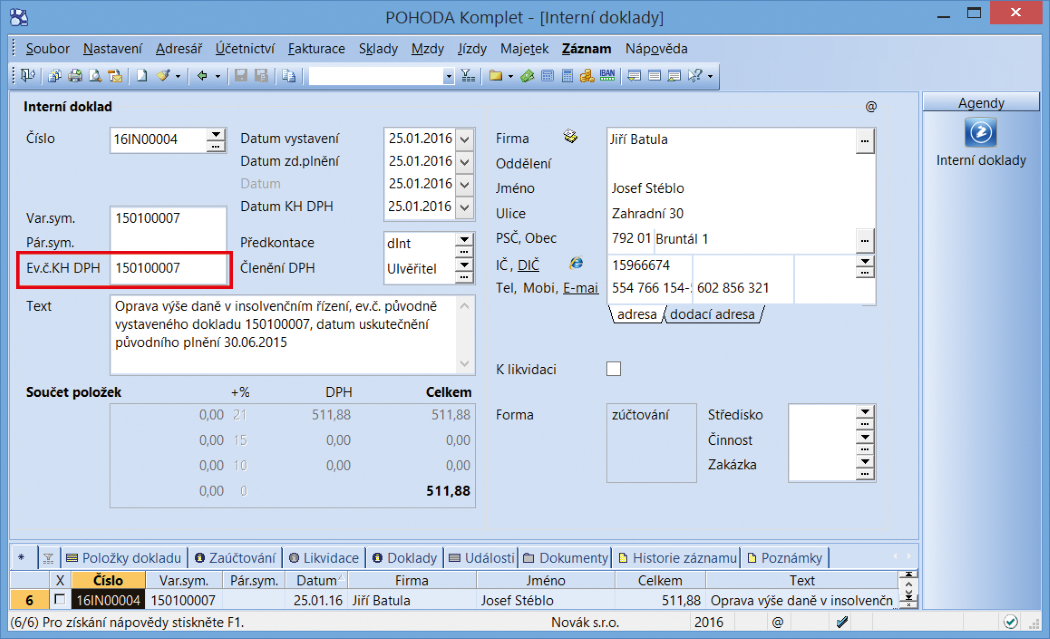The height and width of the screenshot is (639, 1050).
Task: Click the Agendy panel header
Action: pos(980,102)
